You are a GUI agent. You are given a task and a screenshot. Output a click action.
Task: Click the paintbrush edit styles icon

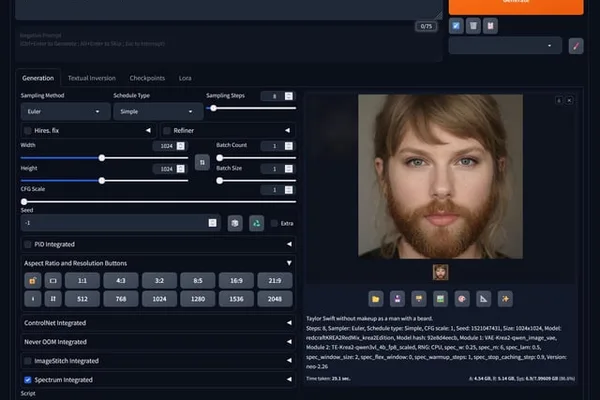pyautogui.click(x=576, y=46)
